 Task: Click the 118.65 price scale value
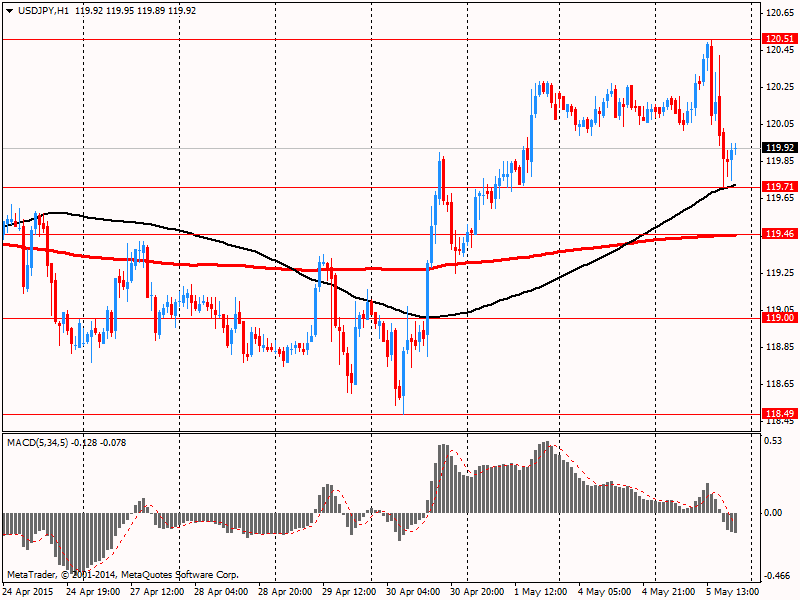(780, 384)
